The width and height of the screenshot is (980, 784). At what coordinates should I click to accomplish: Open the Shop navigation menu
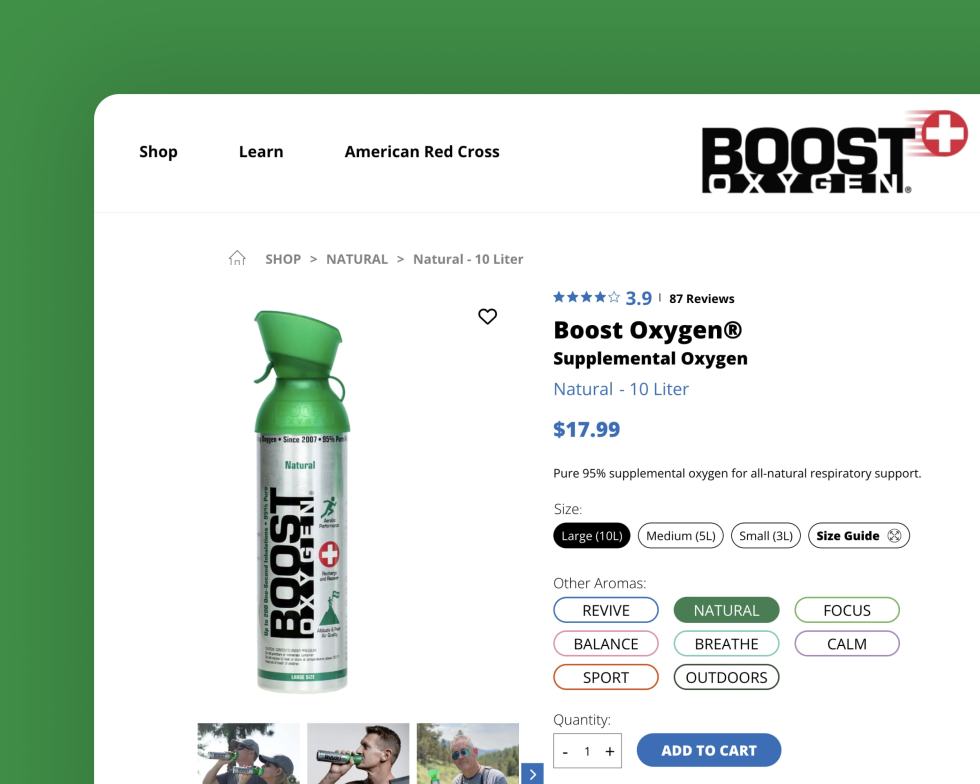158,151
